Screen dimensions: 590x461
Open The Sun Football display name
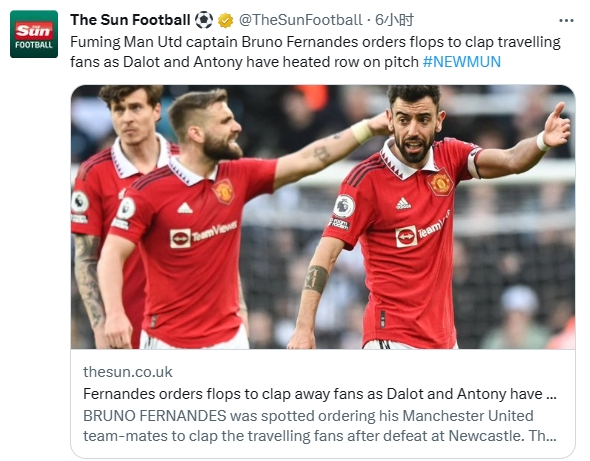tap(130, 20)
